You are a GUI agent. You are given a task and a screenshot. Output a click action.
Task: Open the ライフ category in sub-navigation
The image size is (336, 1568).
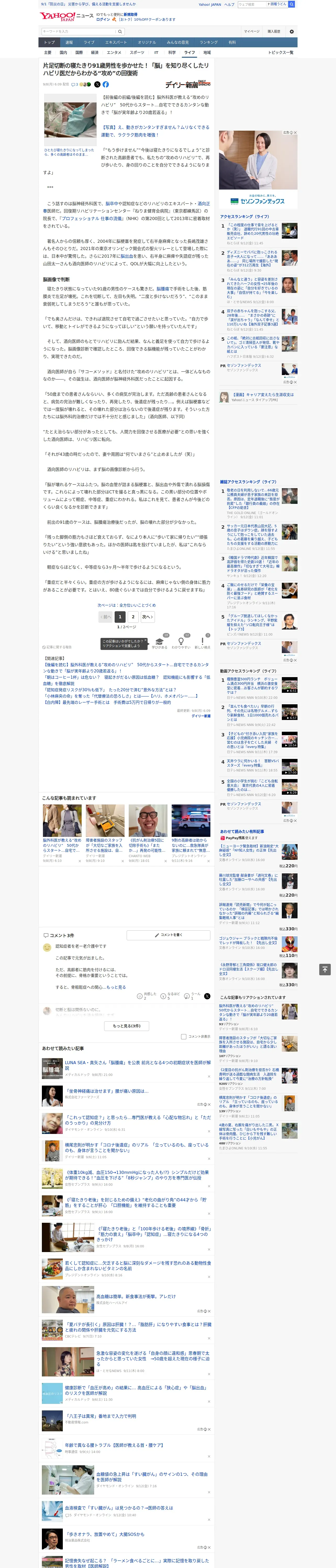coord(190,52)
